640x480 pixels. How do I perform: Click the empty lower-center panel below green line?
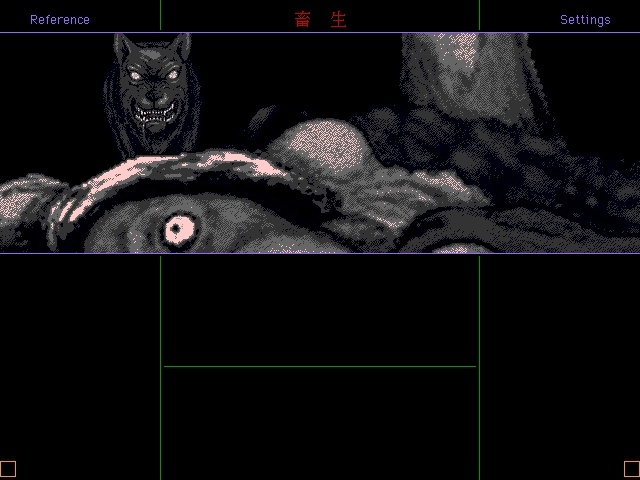[320, 424]
